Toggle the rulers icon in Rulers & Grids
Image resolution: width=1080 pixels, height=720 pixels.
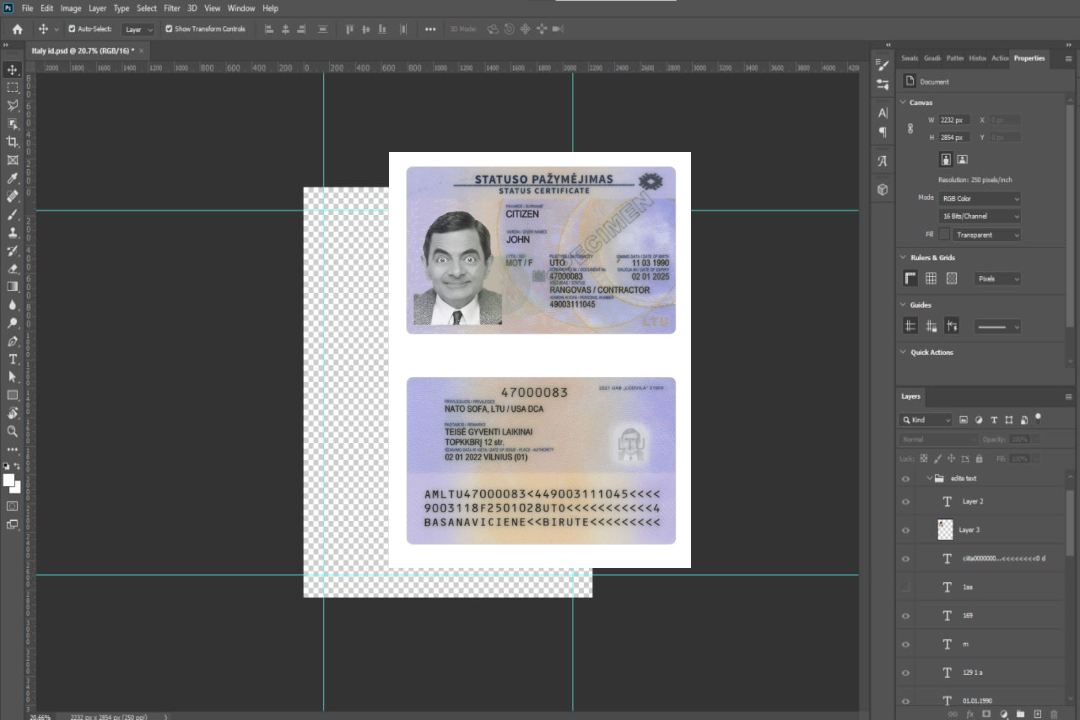(x=911, y=278)
